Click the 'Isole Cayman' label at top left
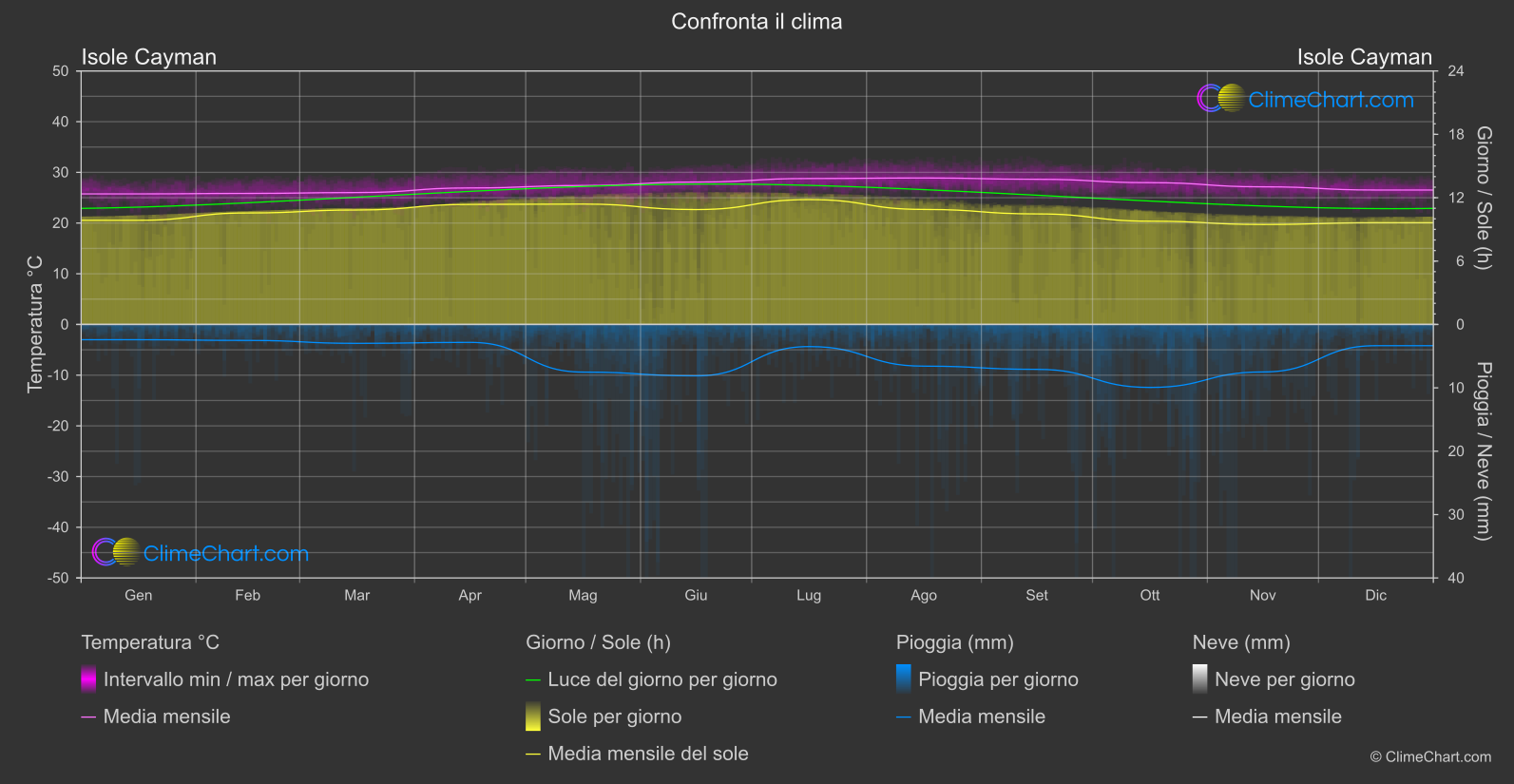The image size is (1514, 784). [149, 57]
